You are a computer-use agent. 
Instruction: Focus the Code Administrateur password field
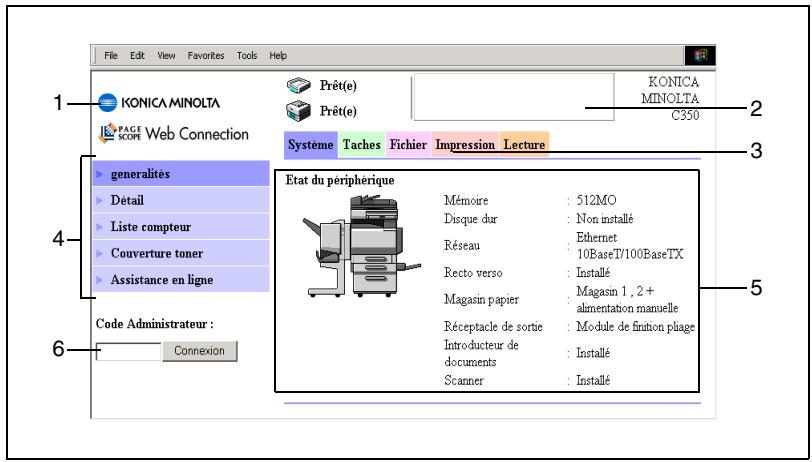tap(128, 351)
